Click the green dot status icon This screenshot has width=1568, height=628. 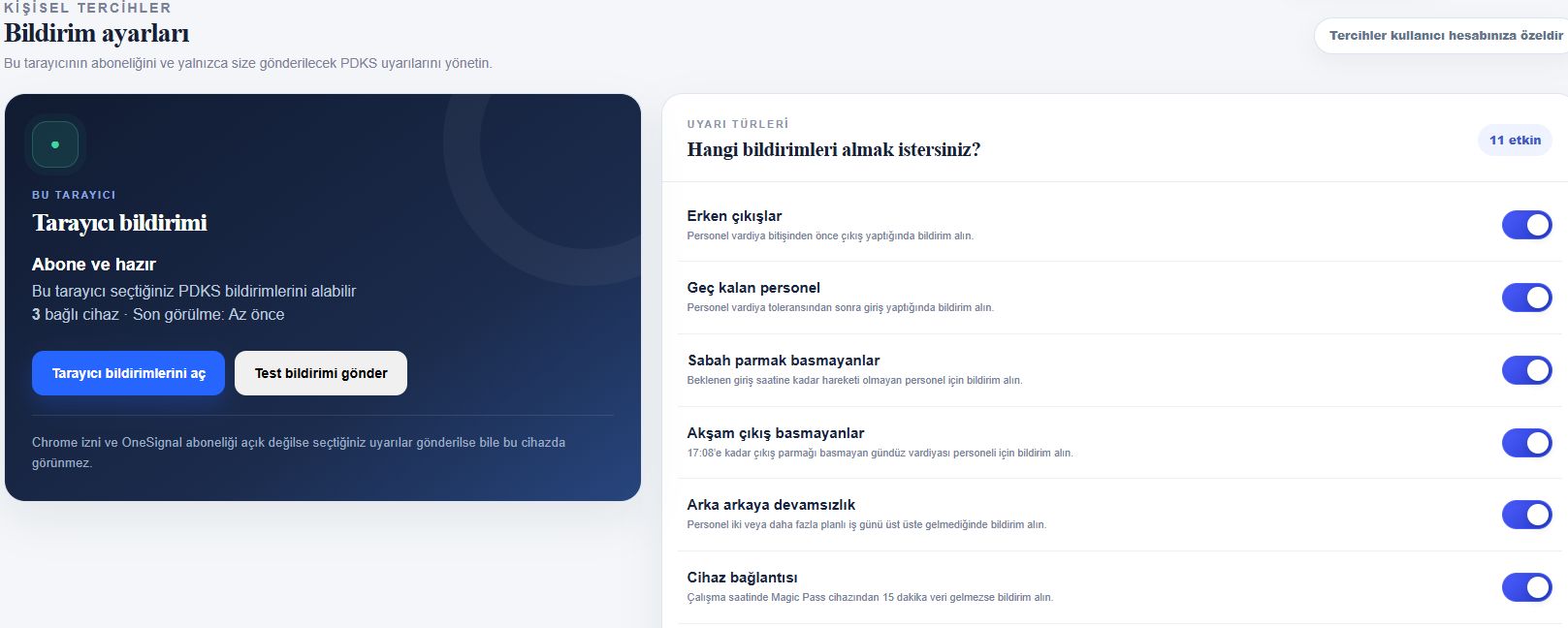pyautogui.click(x=55, y=144)
